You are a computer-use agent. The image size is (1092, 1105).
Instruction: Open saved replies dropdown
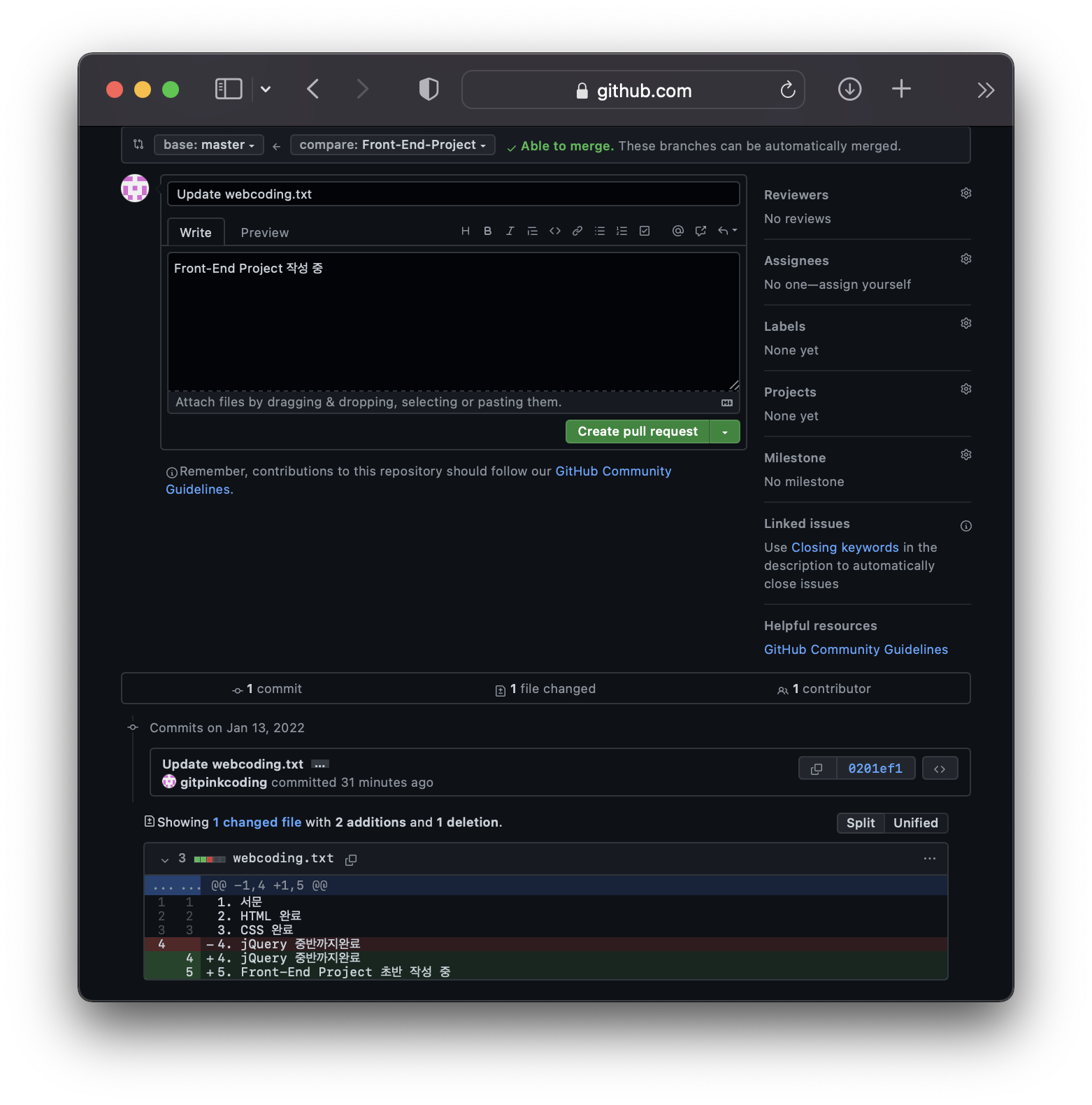coord(727,231)
